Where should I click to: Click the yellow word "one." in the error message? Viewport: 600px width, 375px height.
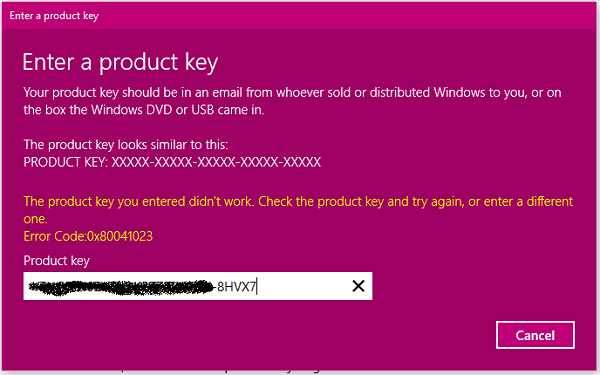click(36, 219)
